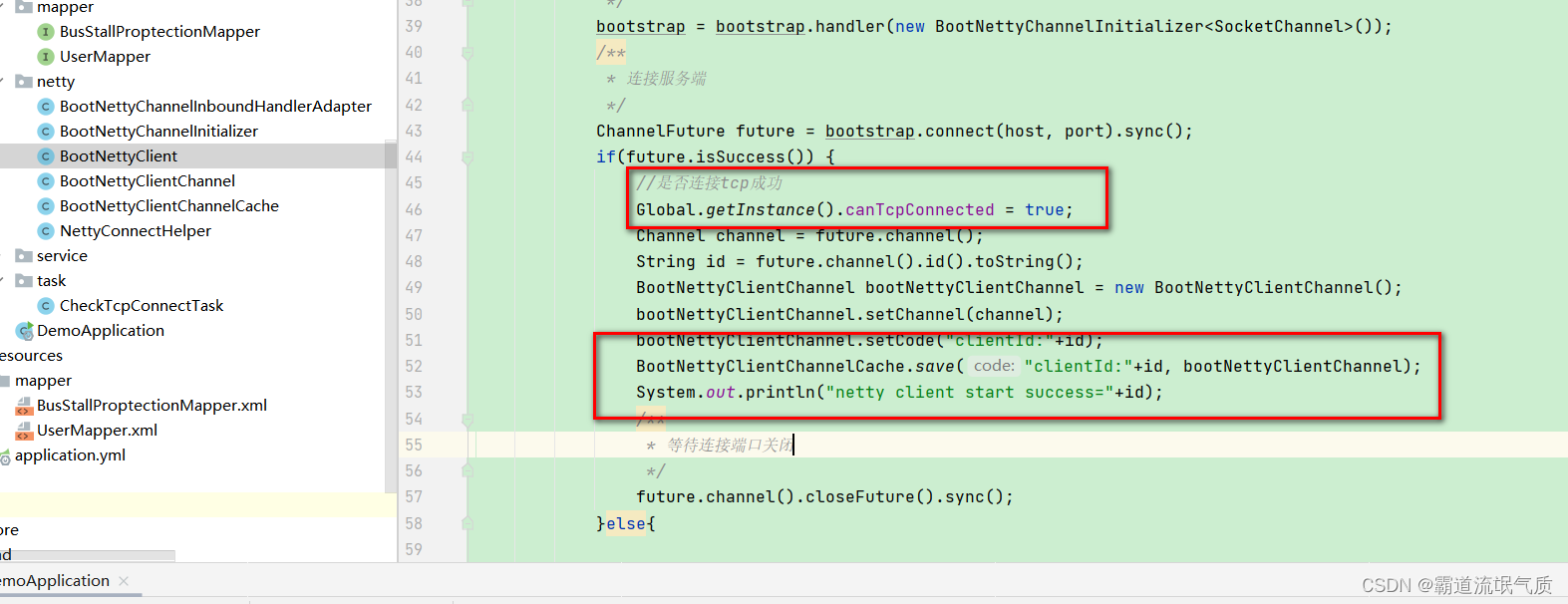
Task: Click the NettyConnectHelper class icon
Action: 45,231
